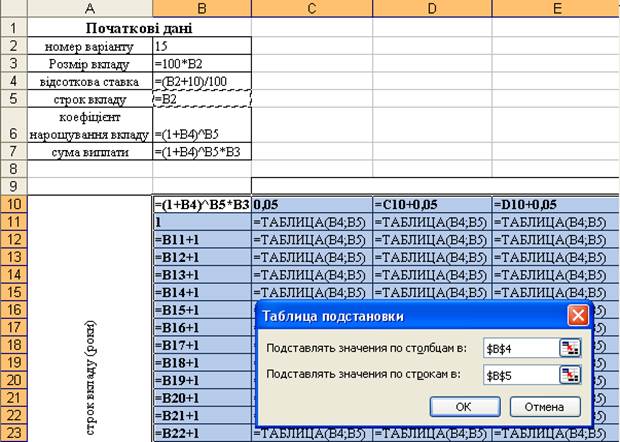Select the row 9 header

(x=14, y=186)
